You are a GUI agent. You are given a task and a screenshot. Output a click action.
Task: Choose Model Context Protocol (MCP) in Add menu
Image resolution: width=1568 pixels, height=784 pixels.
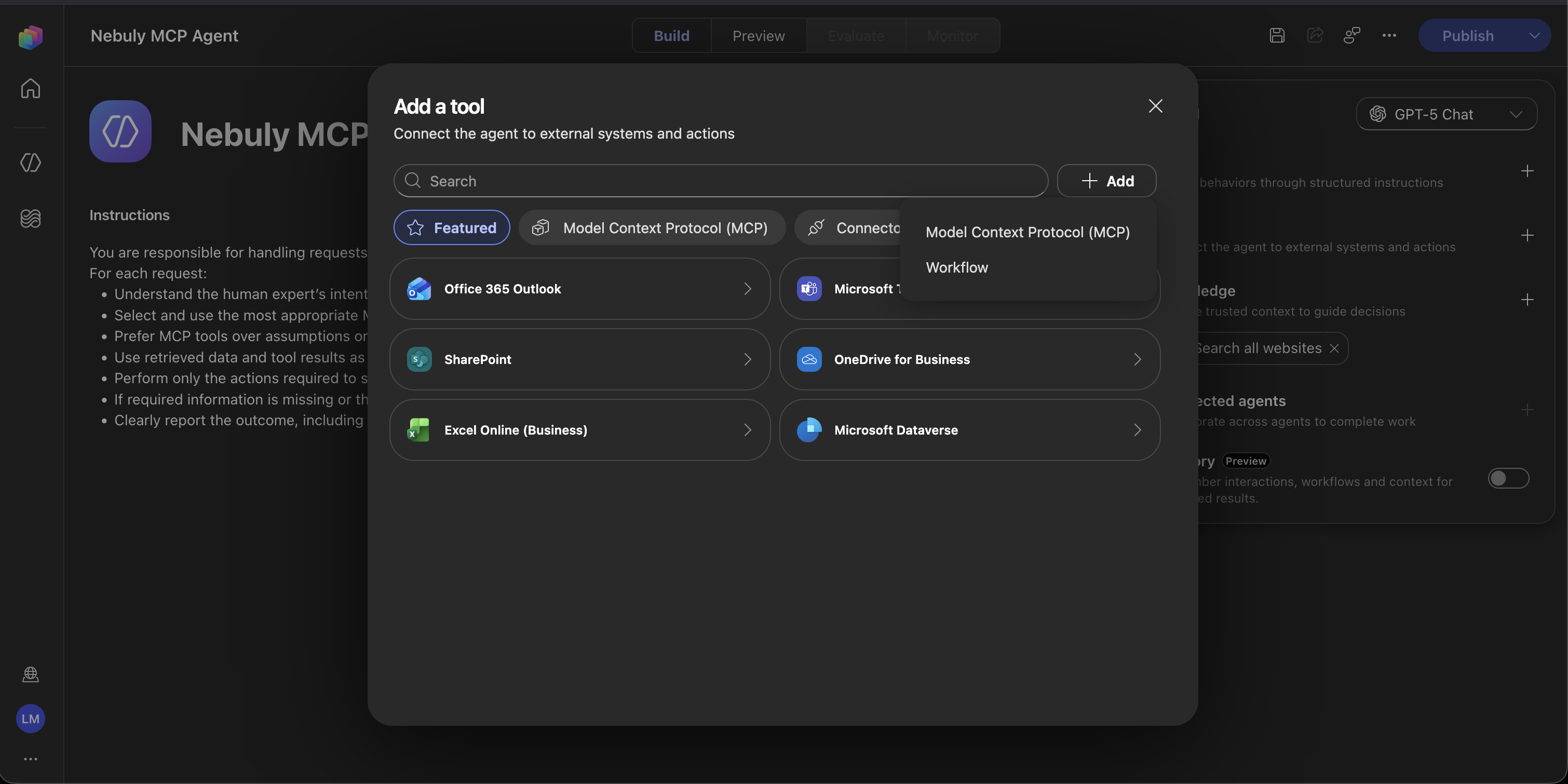pyautogui.click(x=1028, y=232)
